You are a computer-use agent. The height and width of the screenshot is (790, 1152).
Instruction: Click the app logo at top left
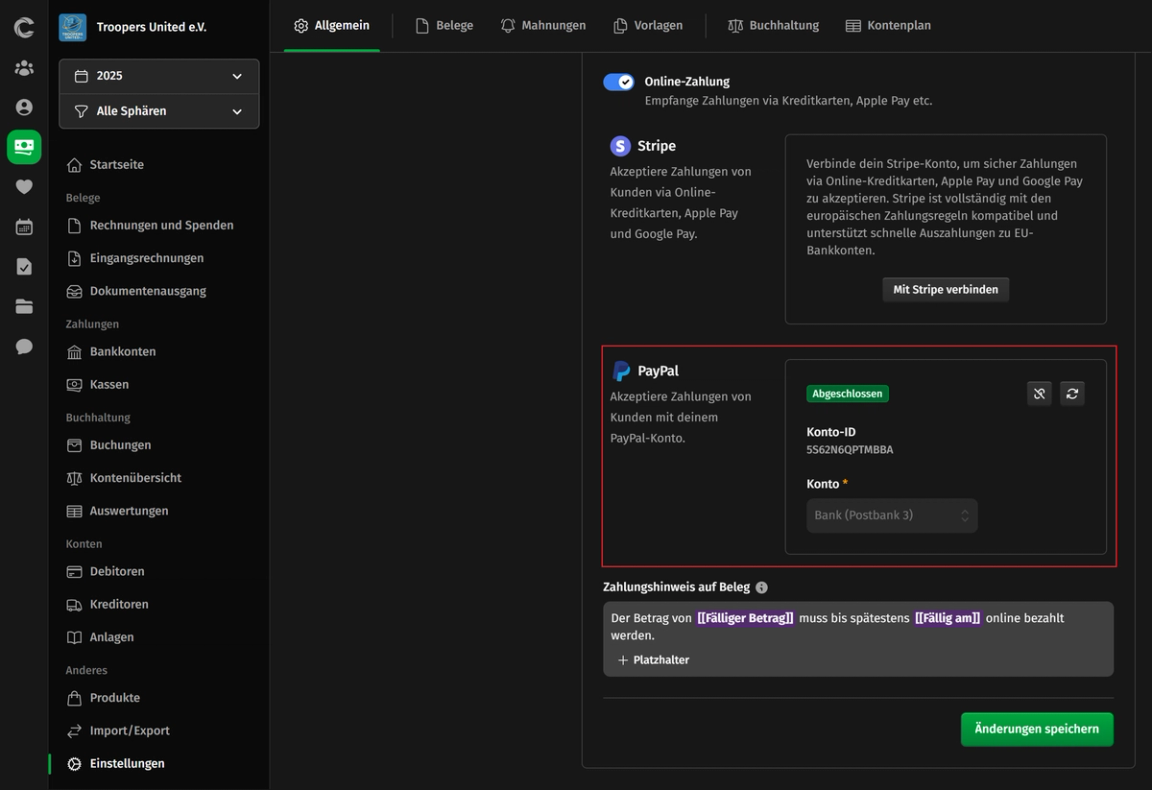pos(24,28)
